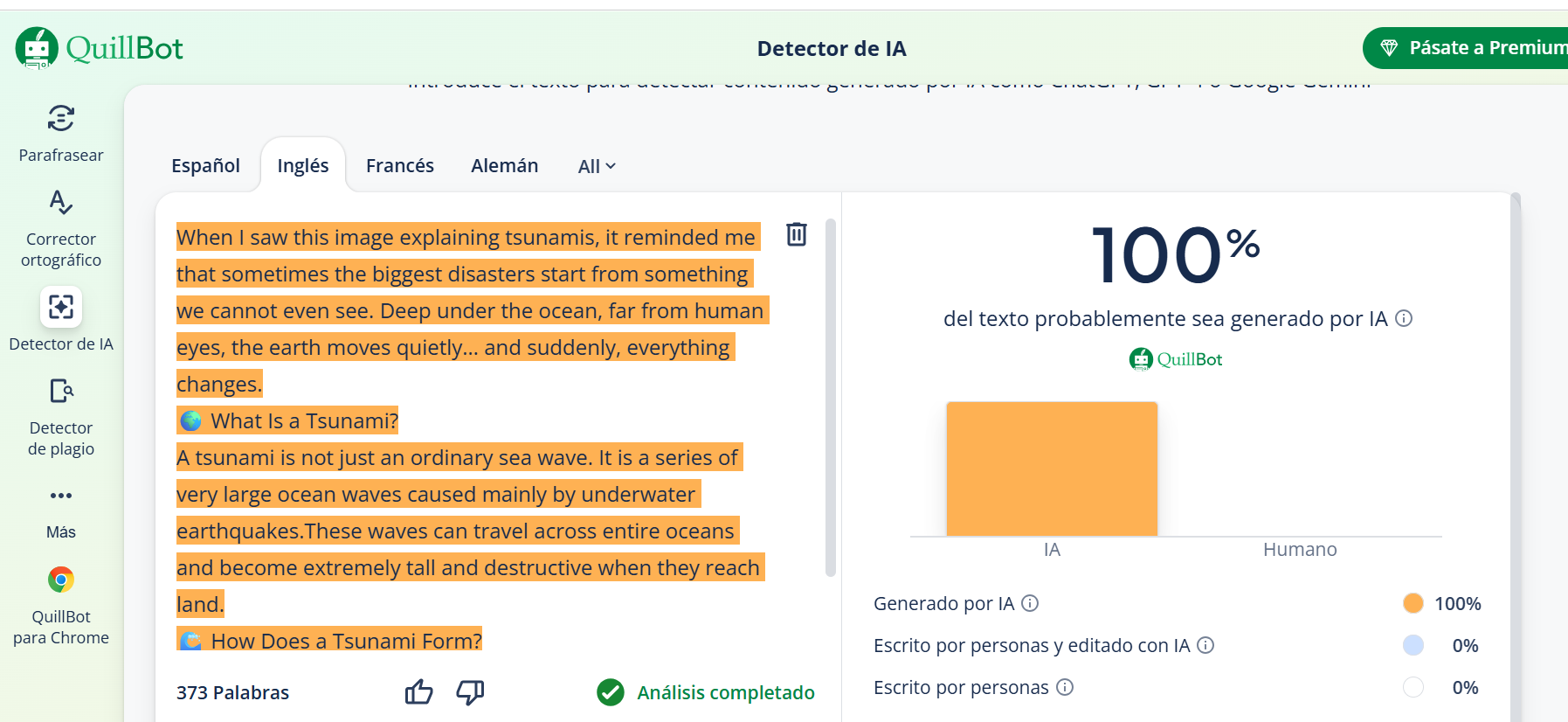Delete text with the trash icon
Viewport: 1568px width, 722px height.
pos(797,234)
